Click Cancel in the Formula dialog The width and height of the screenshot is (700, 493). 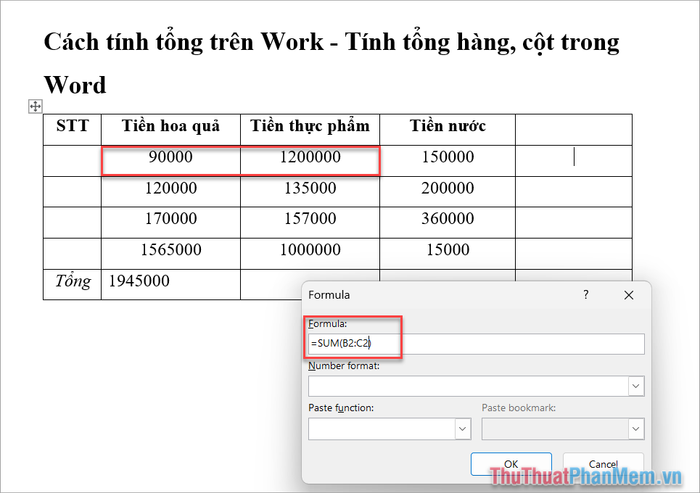[x=603, y=464]
